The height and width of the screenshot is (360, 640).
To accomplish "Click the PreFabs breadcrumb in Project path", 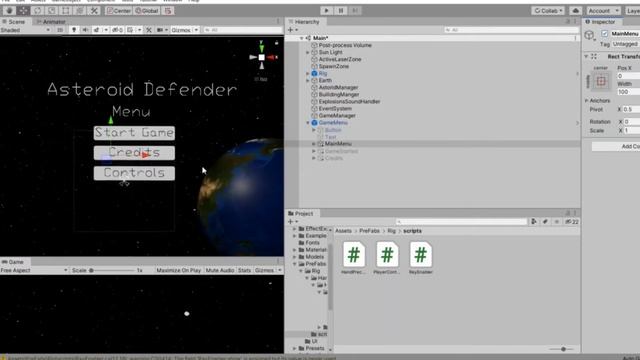I will coord(369,231).
